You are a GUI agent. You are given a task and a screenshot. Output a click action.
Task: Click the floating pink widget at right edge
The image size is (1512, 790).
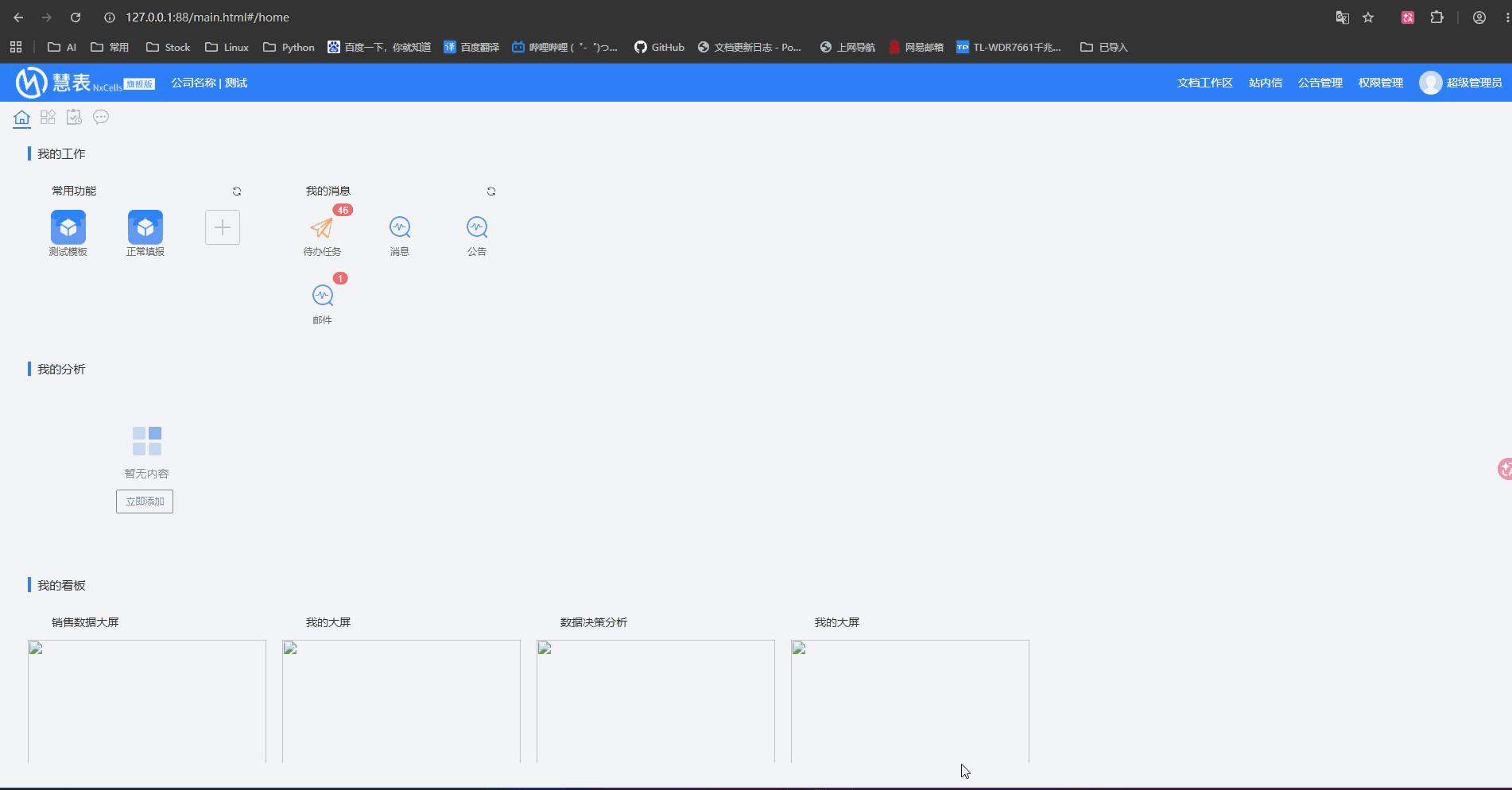(x=1504, y=469)
